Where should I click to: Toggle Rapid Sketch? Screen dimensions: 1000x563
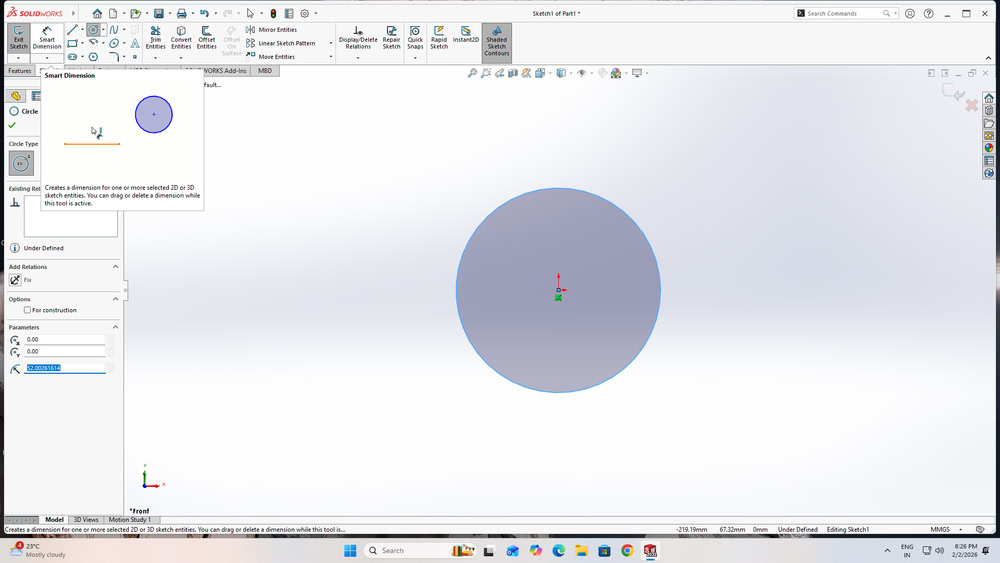click(x=439, y=38)
